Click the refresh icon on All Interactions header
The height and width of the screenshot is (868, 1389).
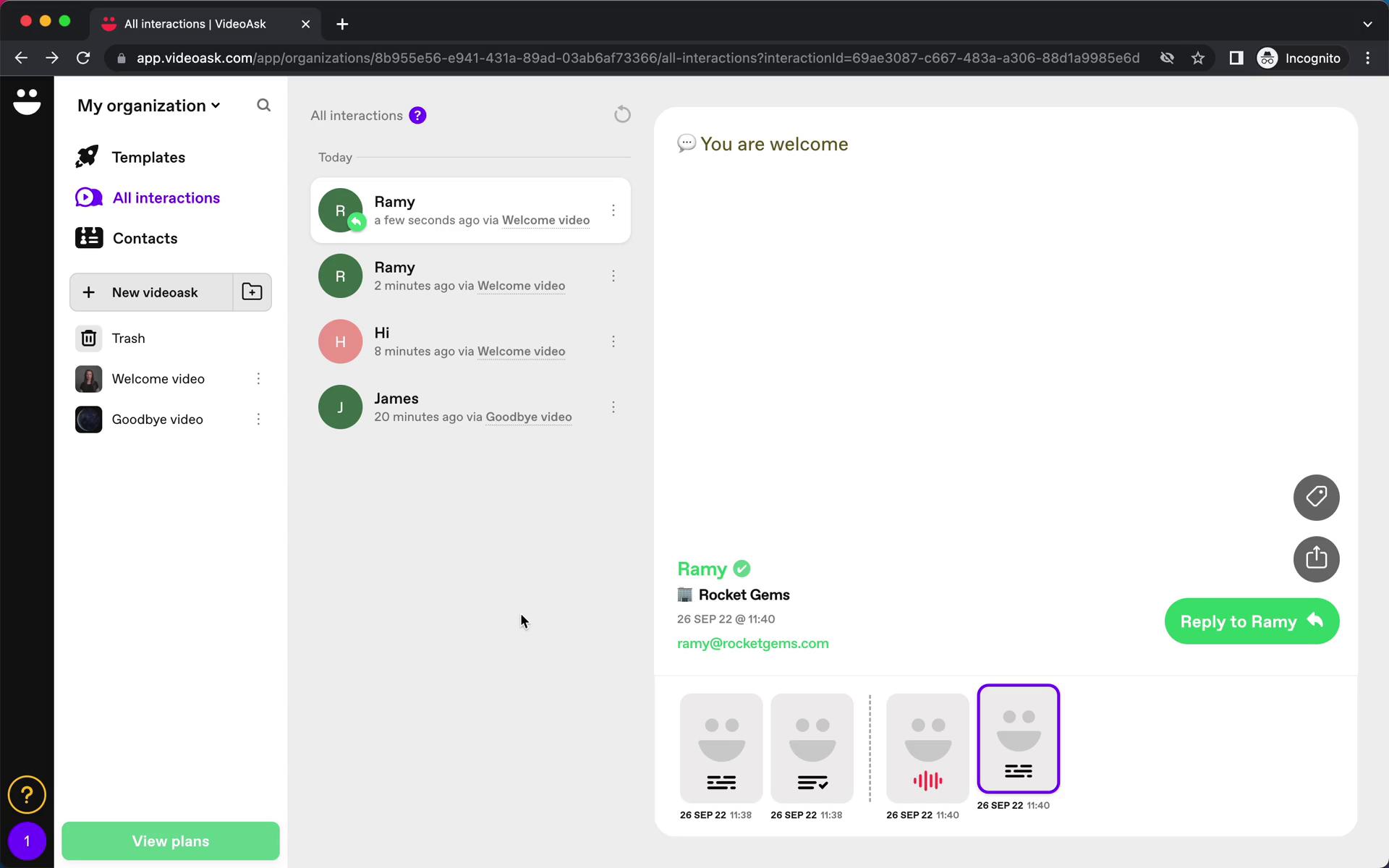[x=622, y=114]
